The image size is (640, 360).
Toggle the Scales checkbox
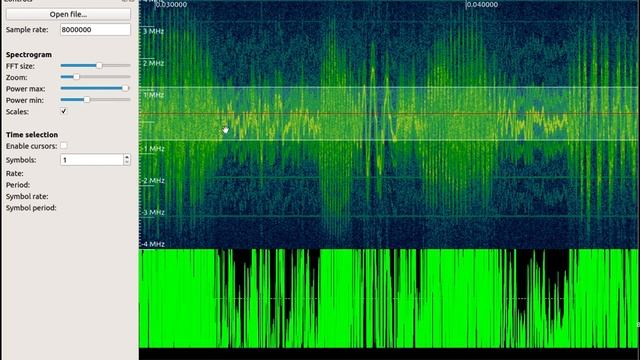[64, 111]
